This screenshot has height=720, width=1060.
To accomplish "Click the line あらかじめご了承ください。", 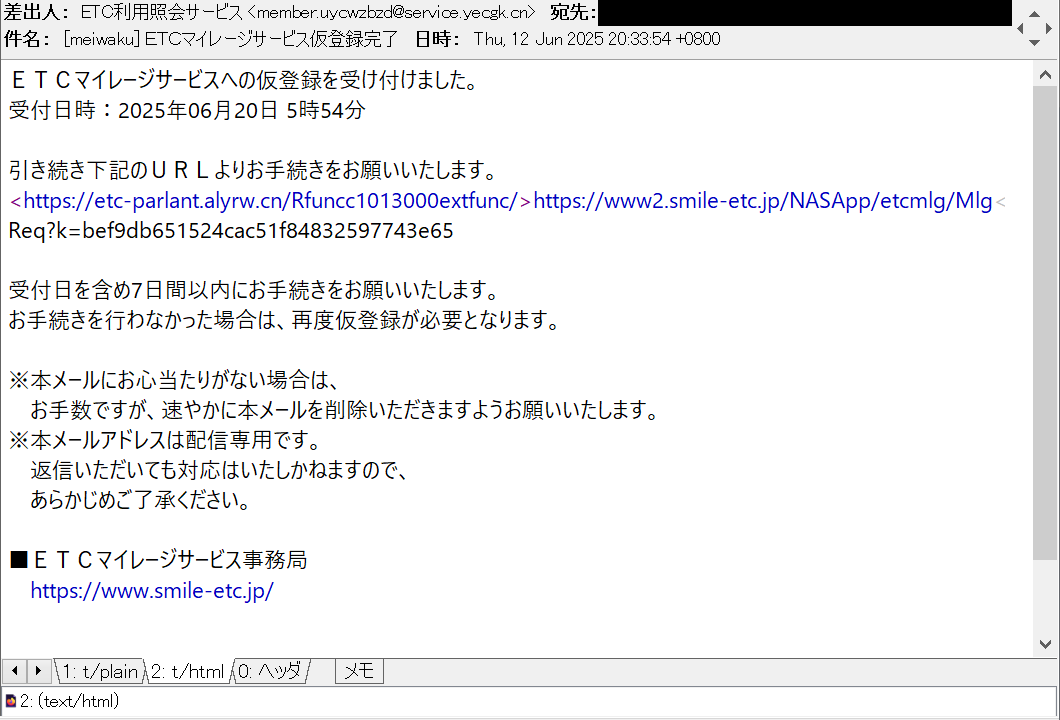I will pyautogui.click(x=141, y=500).
